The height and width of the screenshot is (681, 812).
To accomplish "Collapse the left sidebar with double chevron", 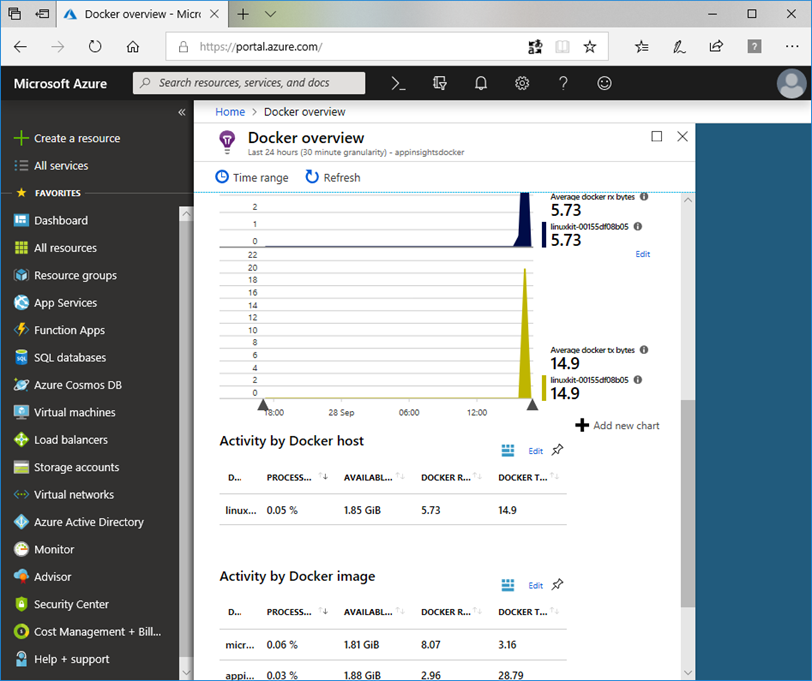I will [182, 112].
